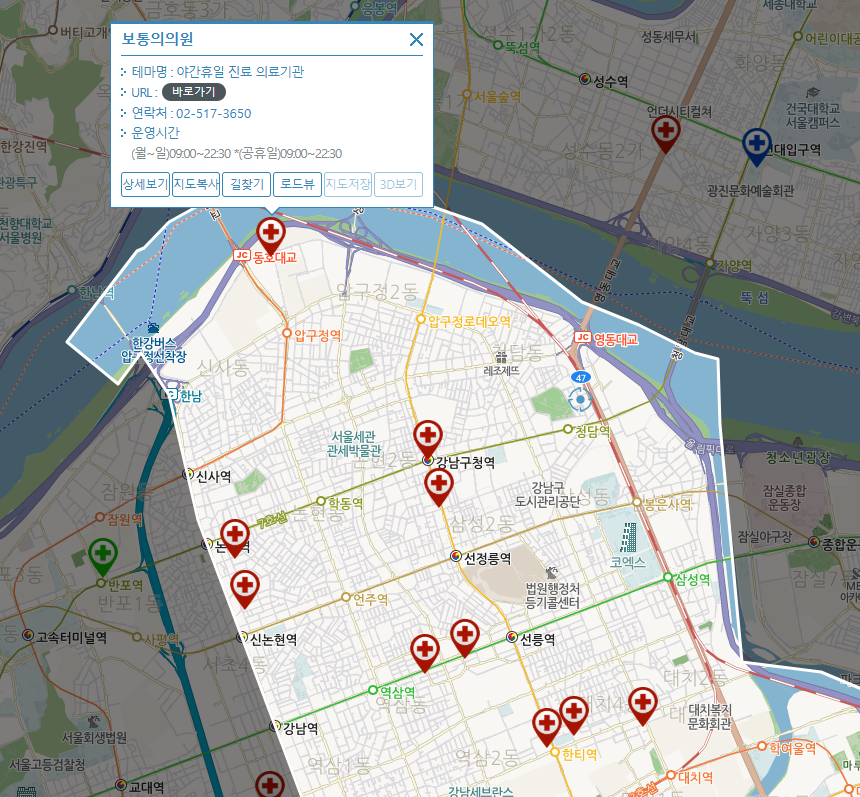The height and width of the screenshot is (797, 860).
Task: Click 고속터미널역 station label
Action: [71, 637]
